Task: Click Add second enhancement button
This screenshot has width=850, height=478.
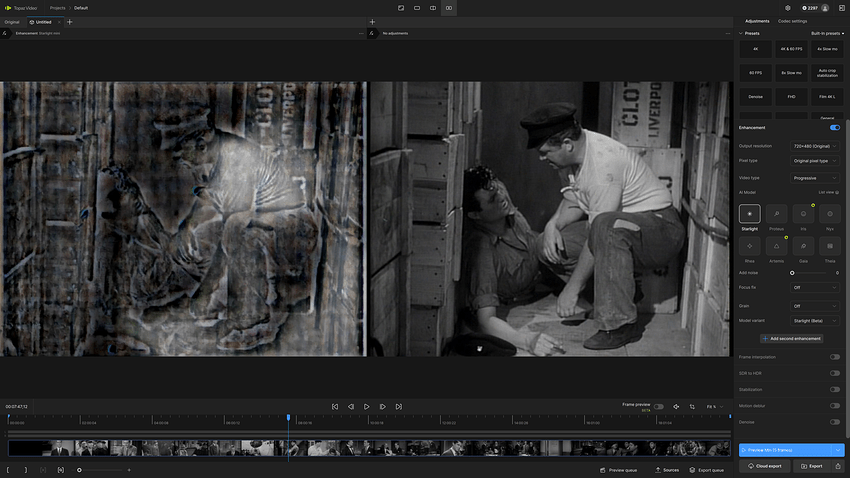Action: (x=791, y=338)
